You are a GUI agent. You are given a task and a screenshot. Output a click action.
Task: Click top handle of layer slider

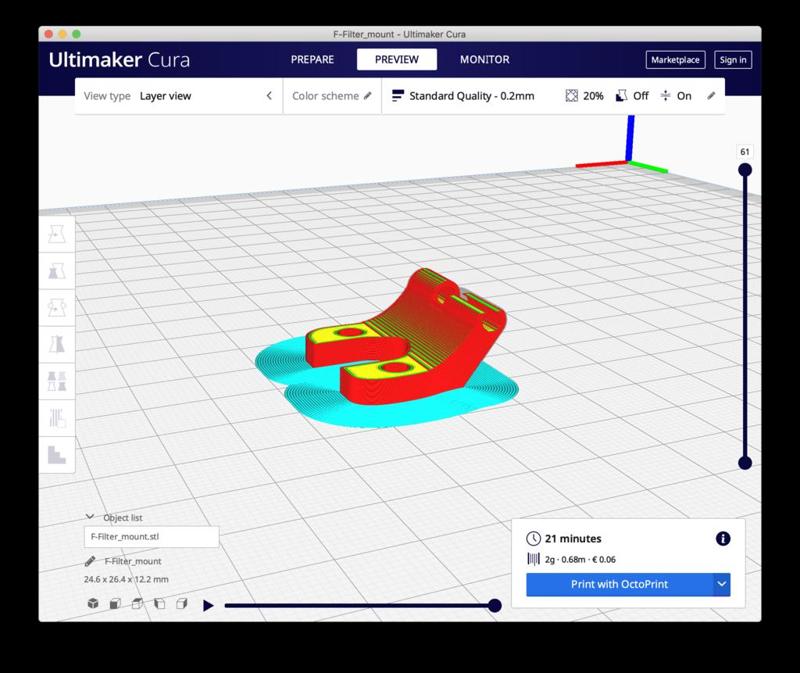[x=745, y=170]
